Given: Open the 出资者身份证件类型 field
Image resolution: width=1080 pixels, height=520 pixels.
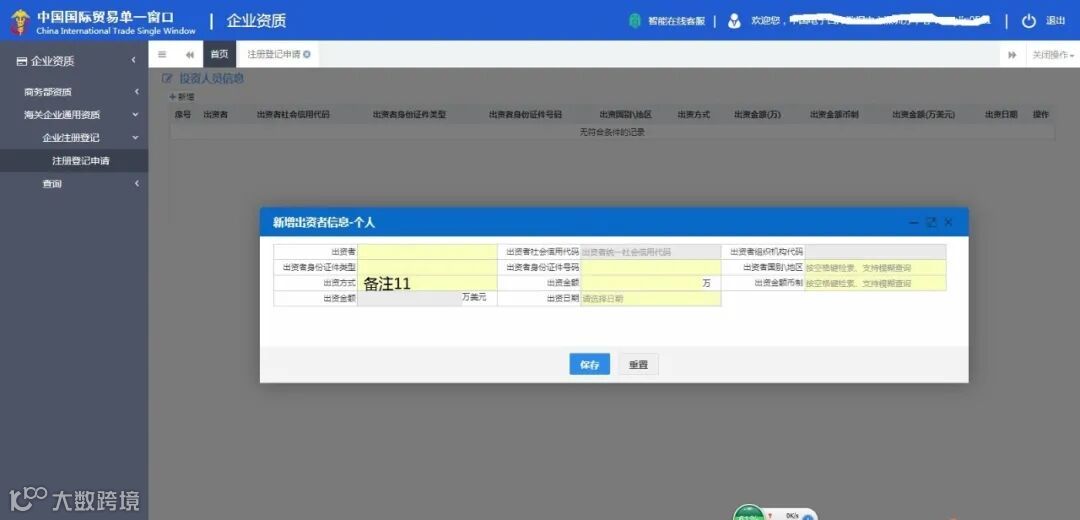Looking at the screenshot, I should coord(427,267).
